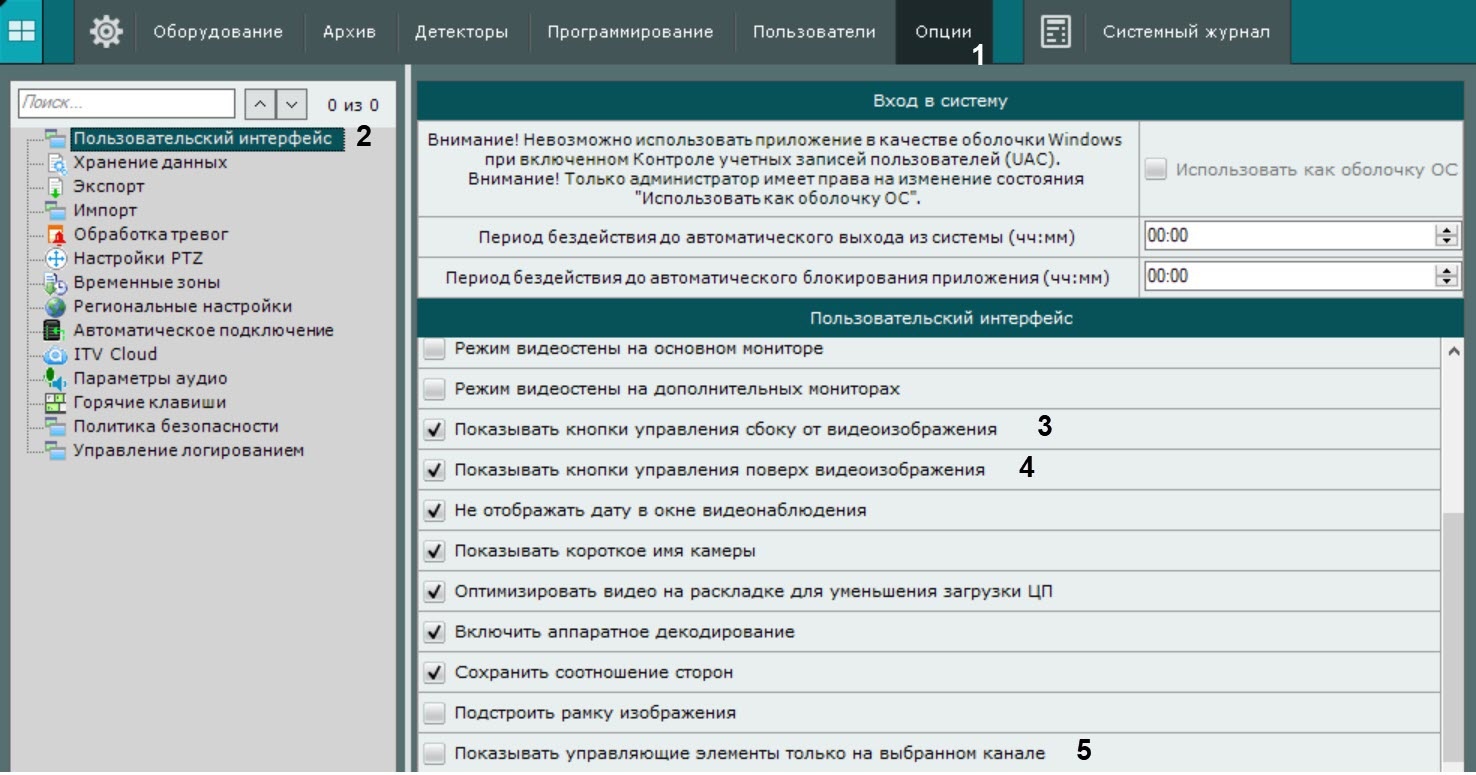The width and height of the screenshot is (1476, 775).
Task: Click the Настройки PTZ icon in the tree
Action: pyautogui.click(x=56, y=258)
